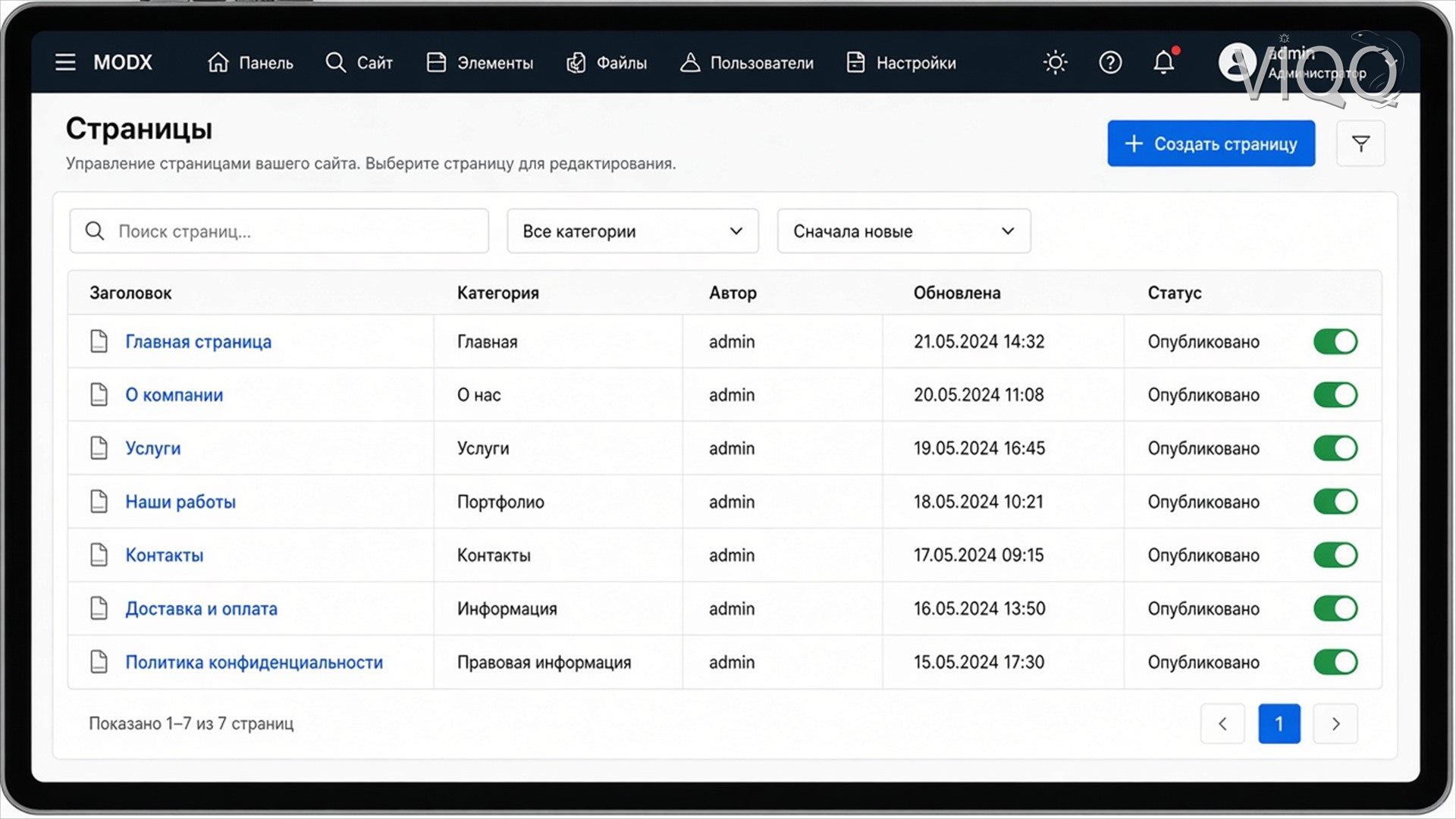Open the О компании page link
This screenshot has width=1456, height=819.
tap(174, 394)
